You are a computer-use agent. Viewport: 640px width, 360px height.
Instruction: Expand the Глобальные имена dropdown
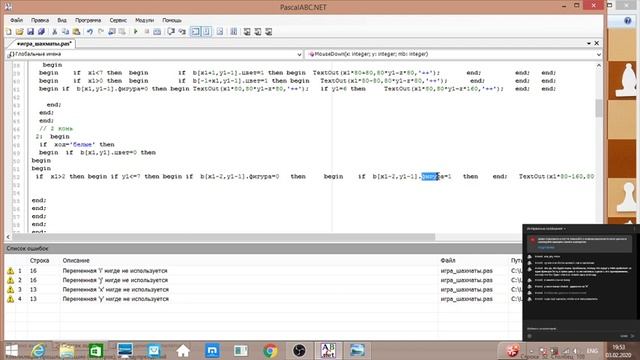click(x=299, y=54)
